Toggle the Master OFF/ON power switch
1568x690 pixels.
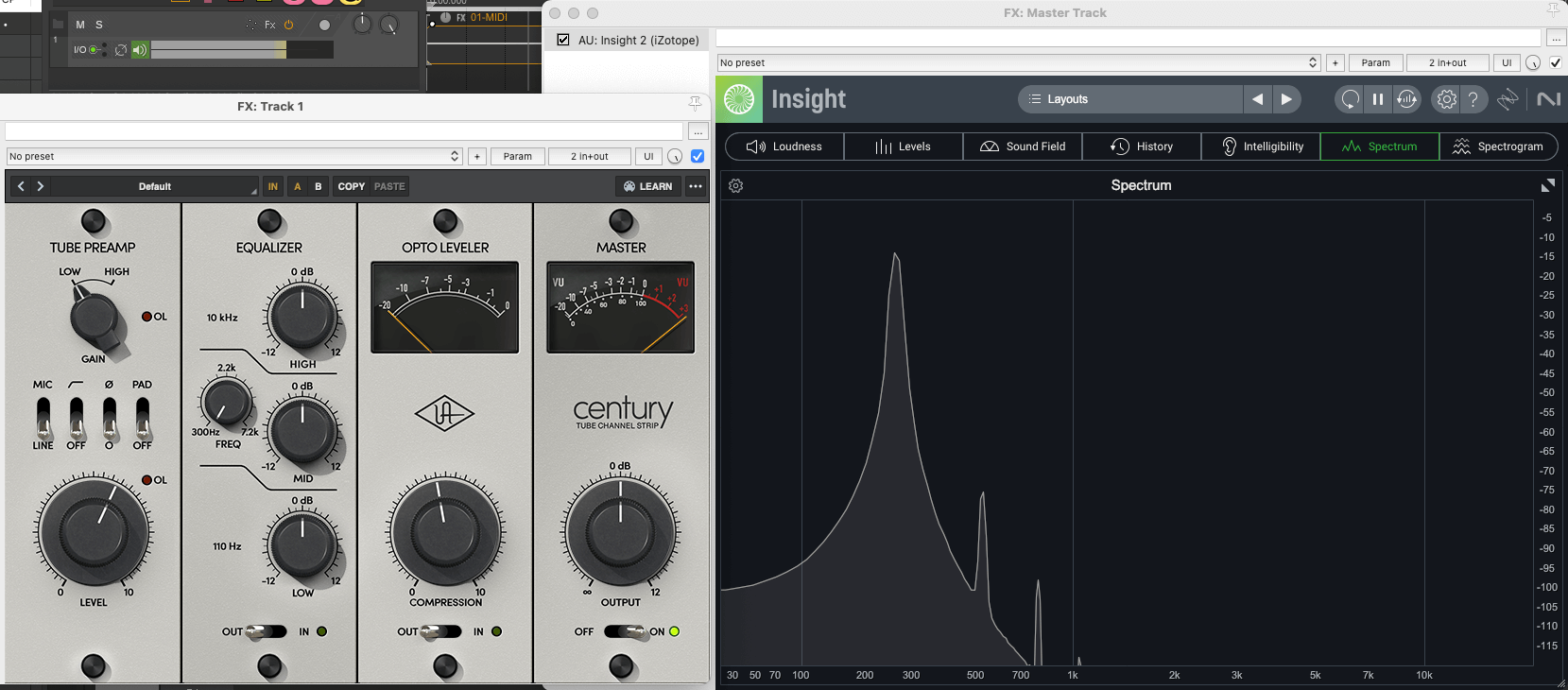(625, 631)
